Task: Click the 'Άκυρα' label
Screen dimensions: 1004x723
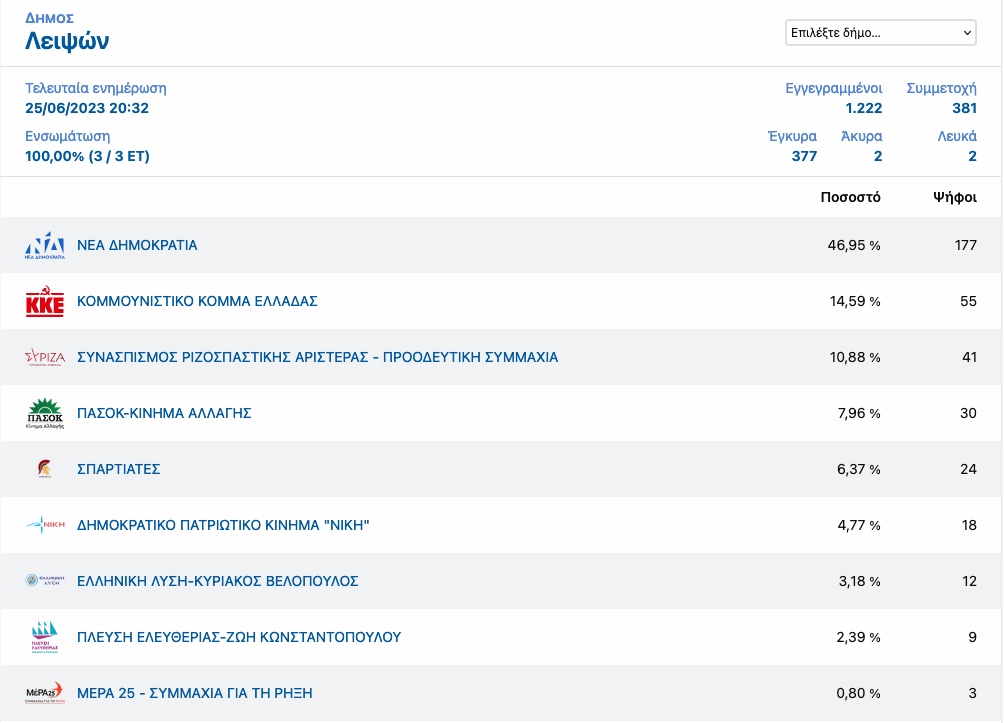Action: click(861, 136)
